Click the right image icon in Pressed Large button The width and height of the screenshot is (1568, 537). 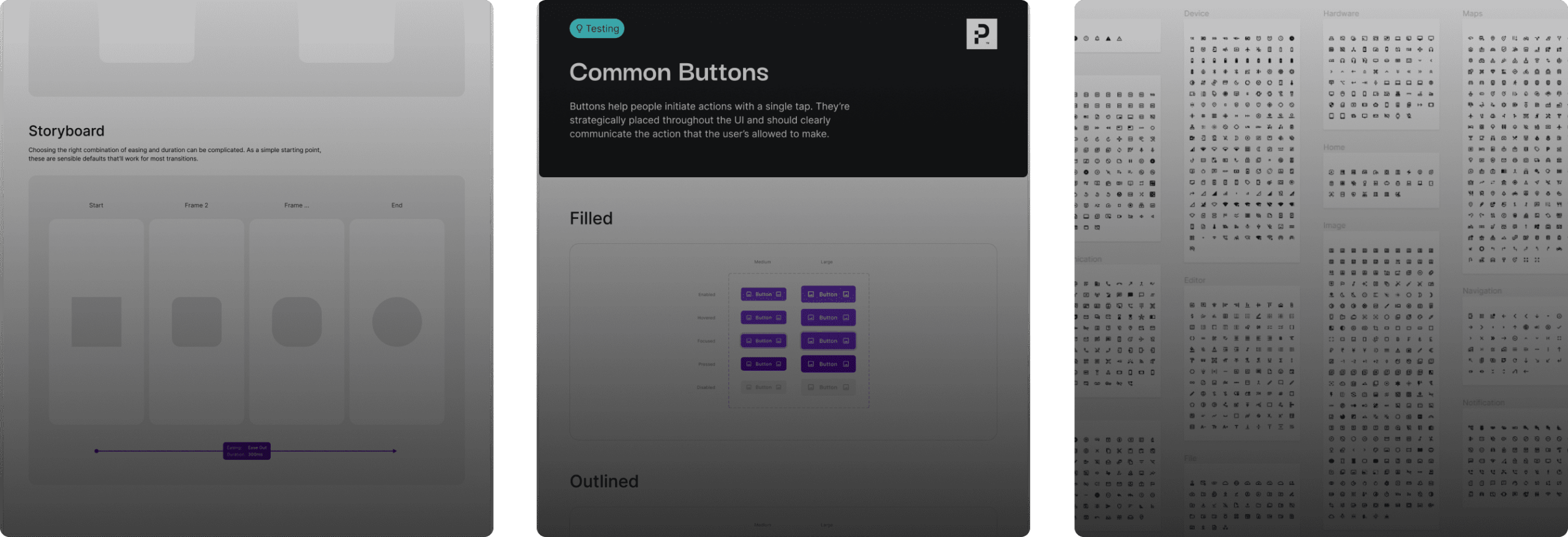[x=846, y=364]
